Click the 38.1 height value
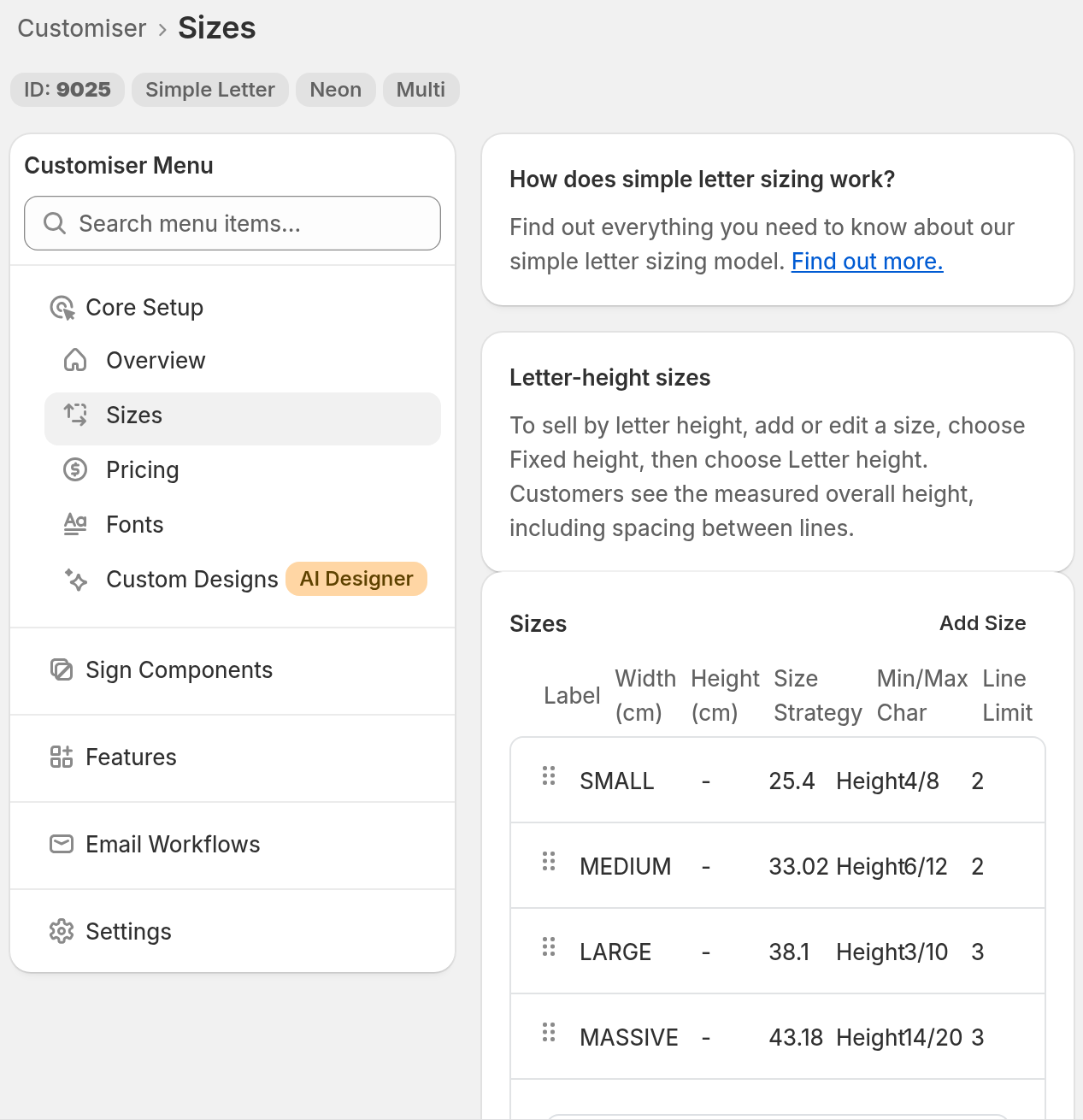This screenshot has height=1120, width=1083. coord(789,952)
